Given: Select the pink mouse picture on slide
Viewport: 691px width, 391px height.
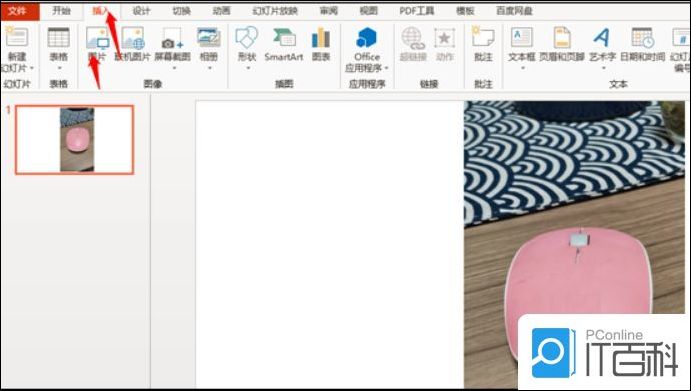Looking at the screenshot, I should coord(574,245).
